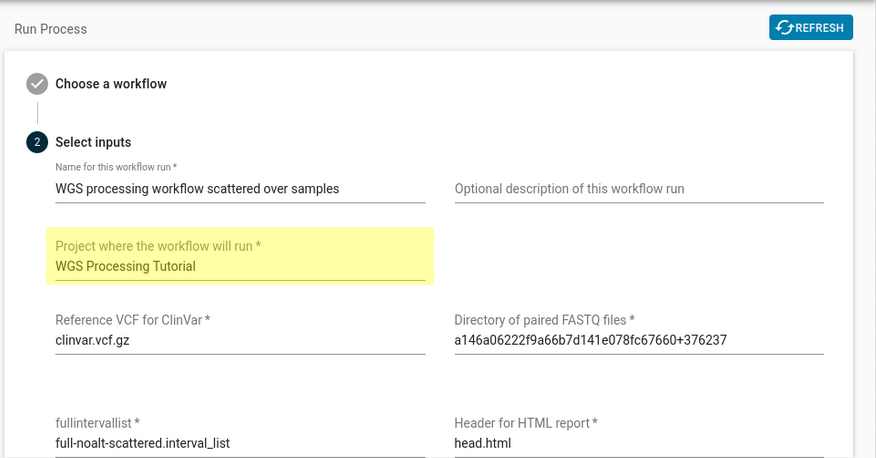
Task: Select the Select inputs step label
Action: [93, 142]
